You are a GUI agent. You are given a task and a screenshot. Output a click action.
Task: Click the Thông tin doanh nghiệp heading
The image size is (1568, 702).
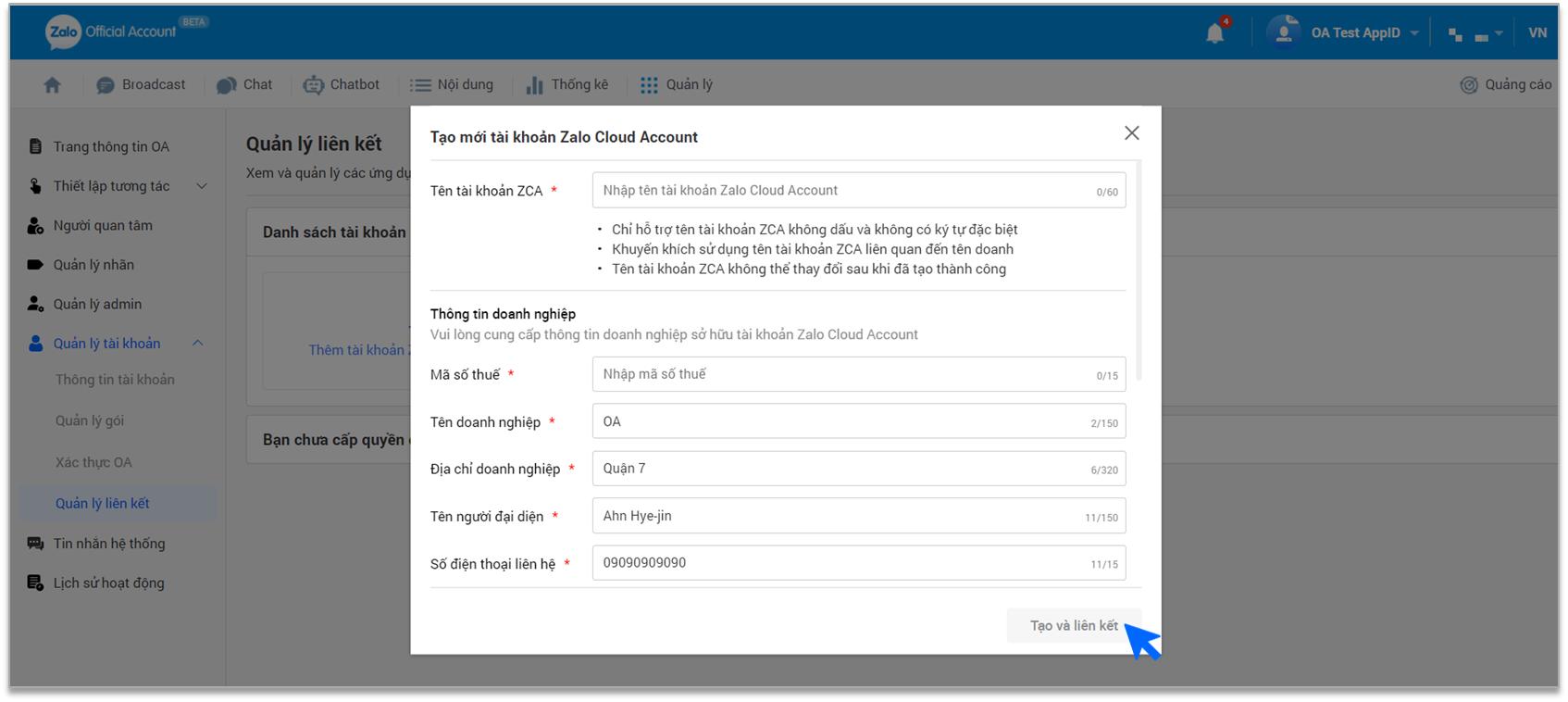coord(503,314)
